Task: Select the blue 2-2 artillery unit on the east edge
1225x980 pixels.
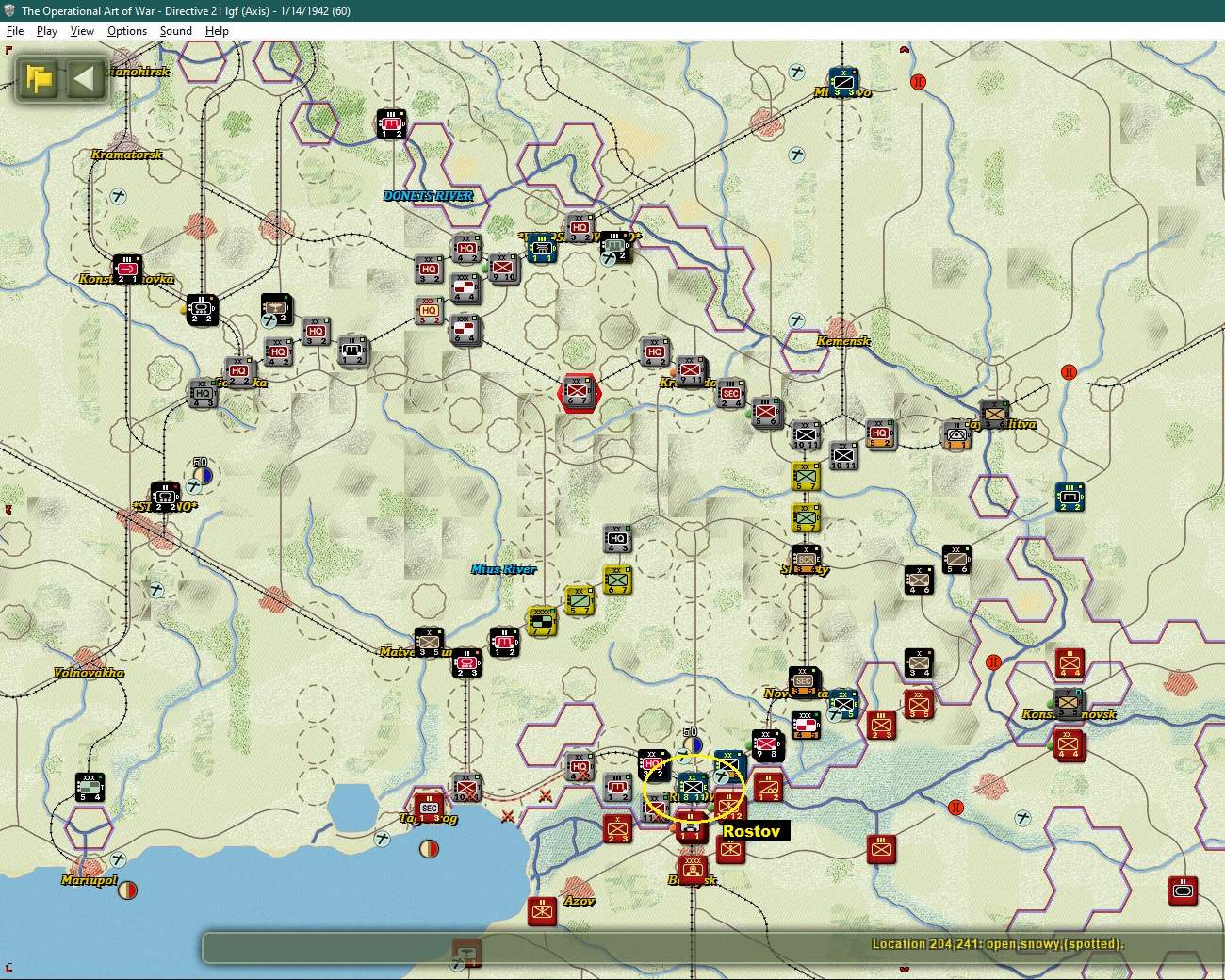Action: (1070, 497)
